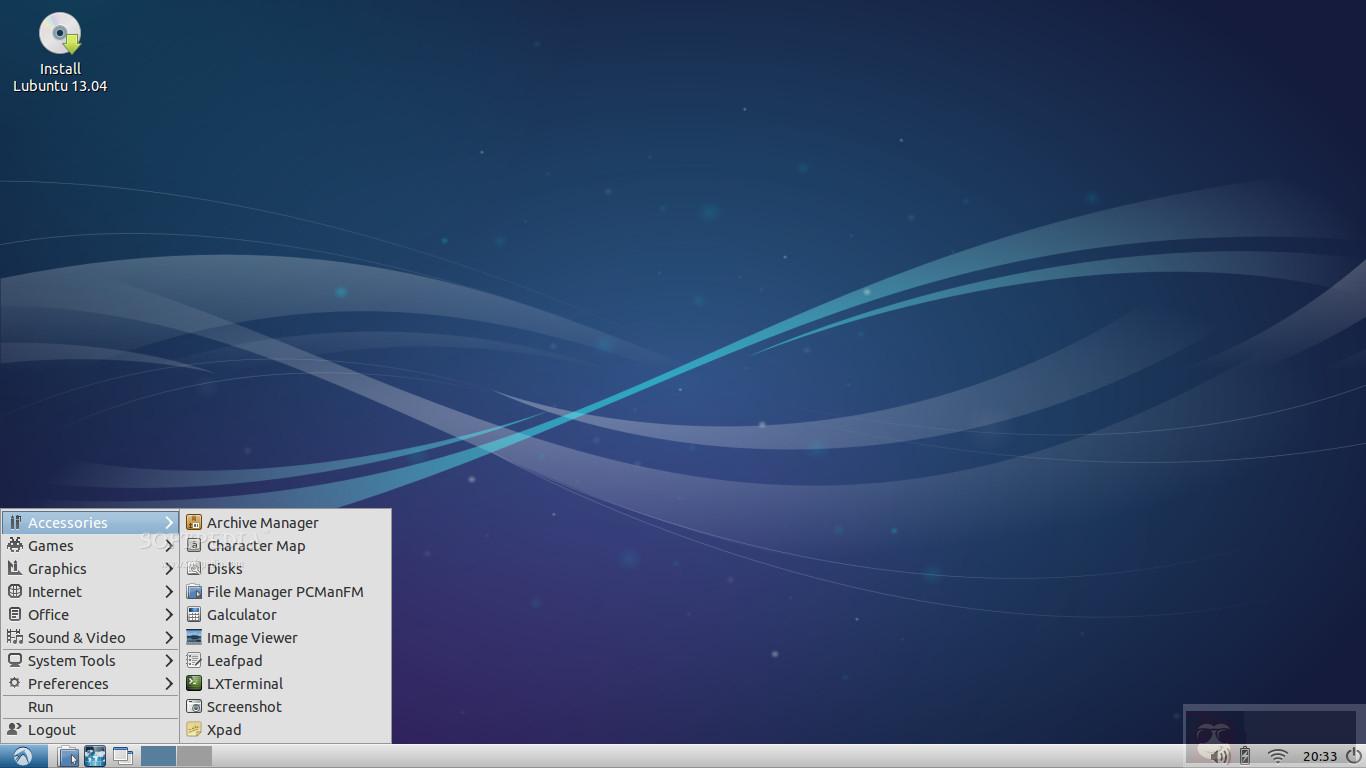The image size is (1366, 768).
Task: Open the Lubuntu start menu button
Action: [x=21, y=756]
